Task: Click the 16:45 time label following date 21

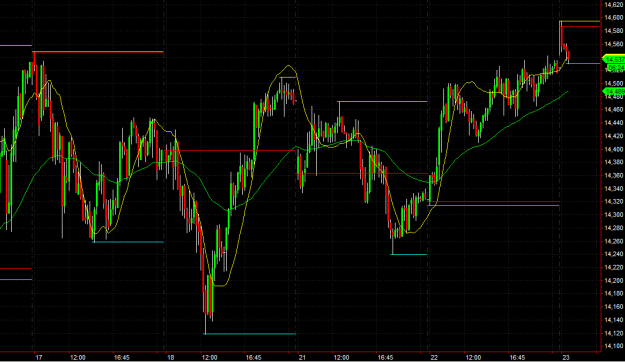Action: [385, 358]
